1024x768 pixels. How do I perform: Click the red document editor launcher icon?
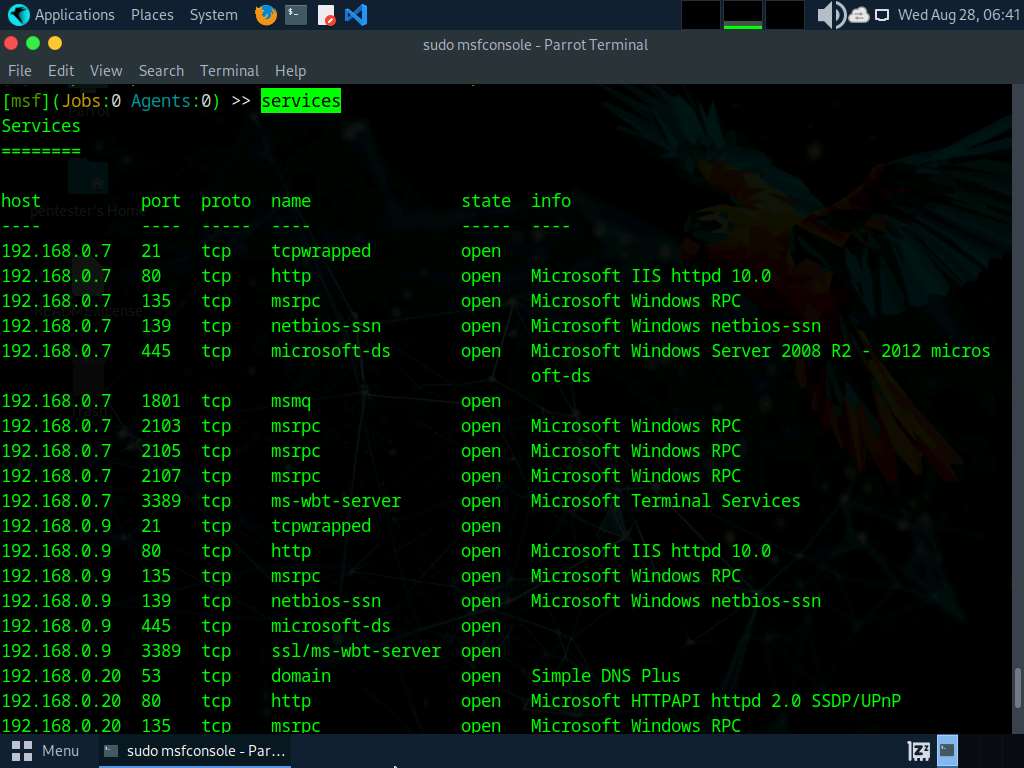point(326,14)
